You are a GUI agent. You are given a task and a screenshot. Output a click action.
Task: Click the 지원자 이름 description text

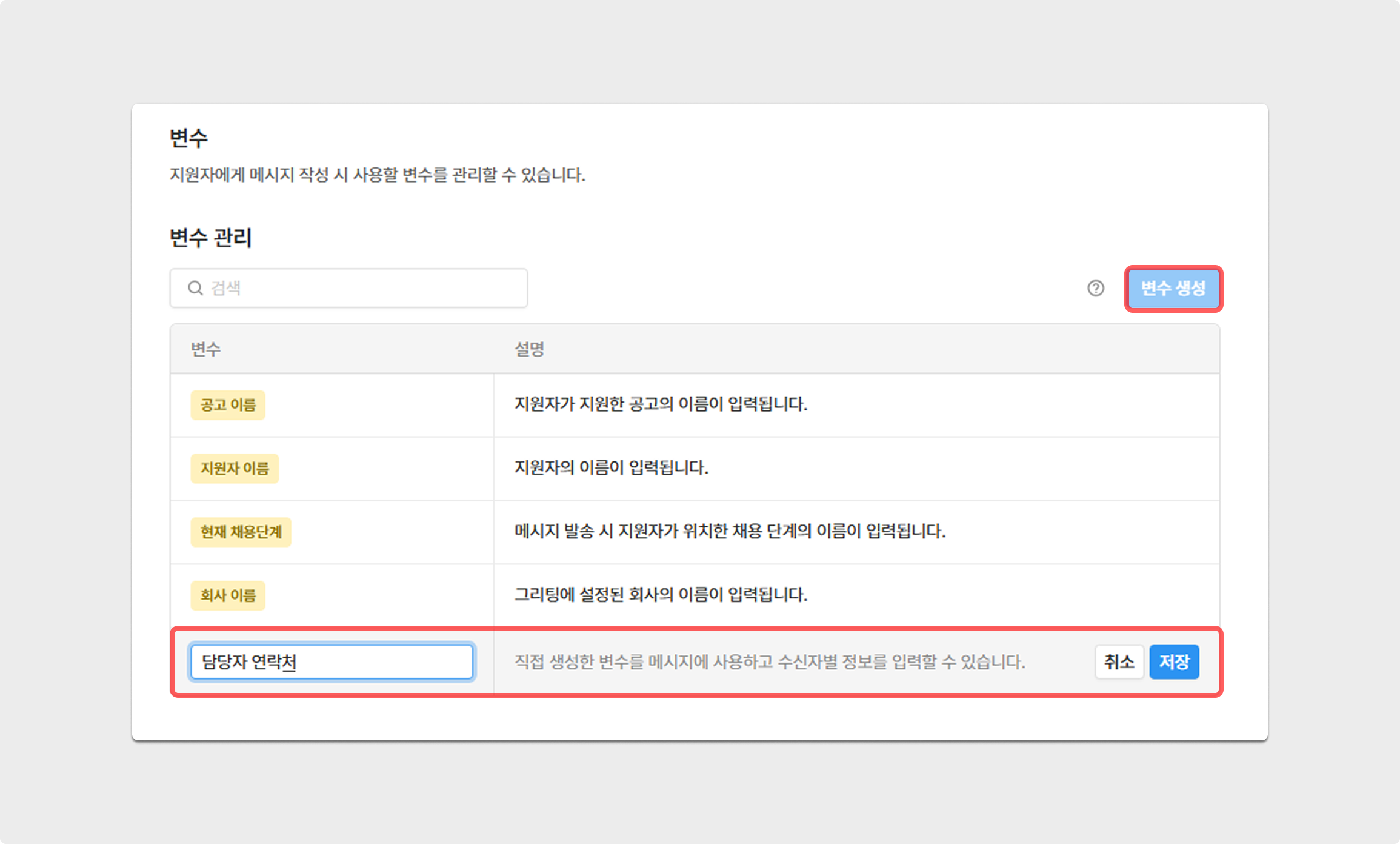(x=611, y=468)
